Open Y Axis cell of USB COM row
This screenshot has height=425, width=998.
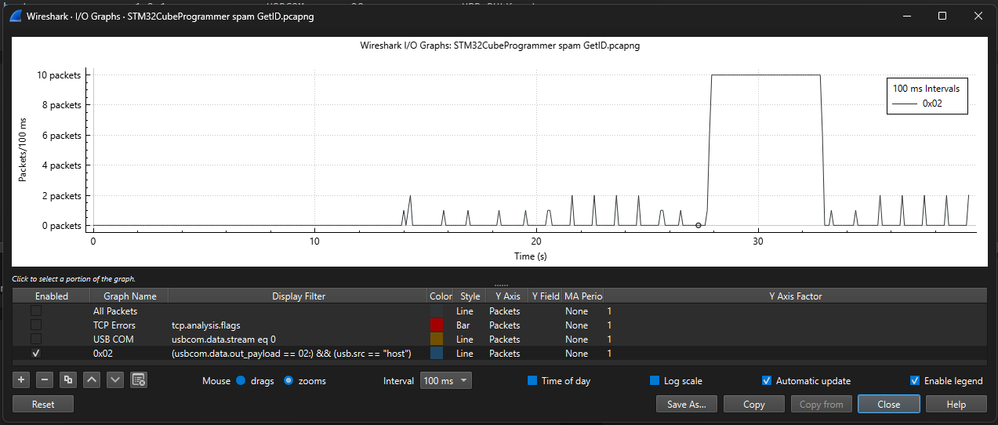point(504,339)
